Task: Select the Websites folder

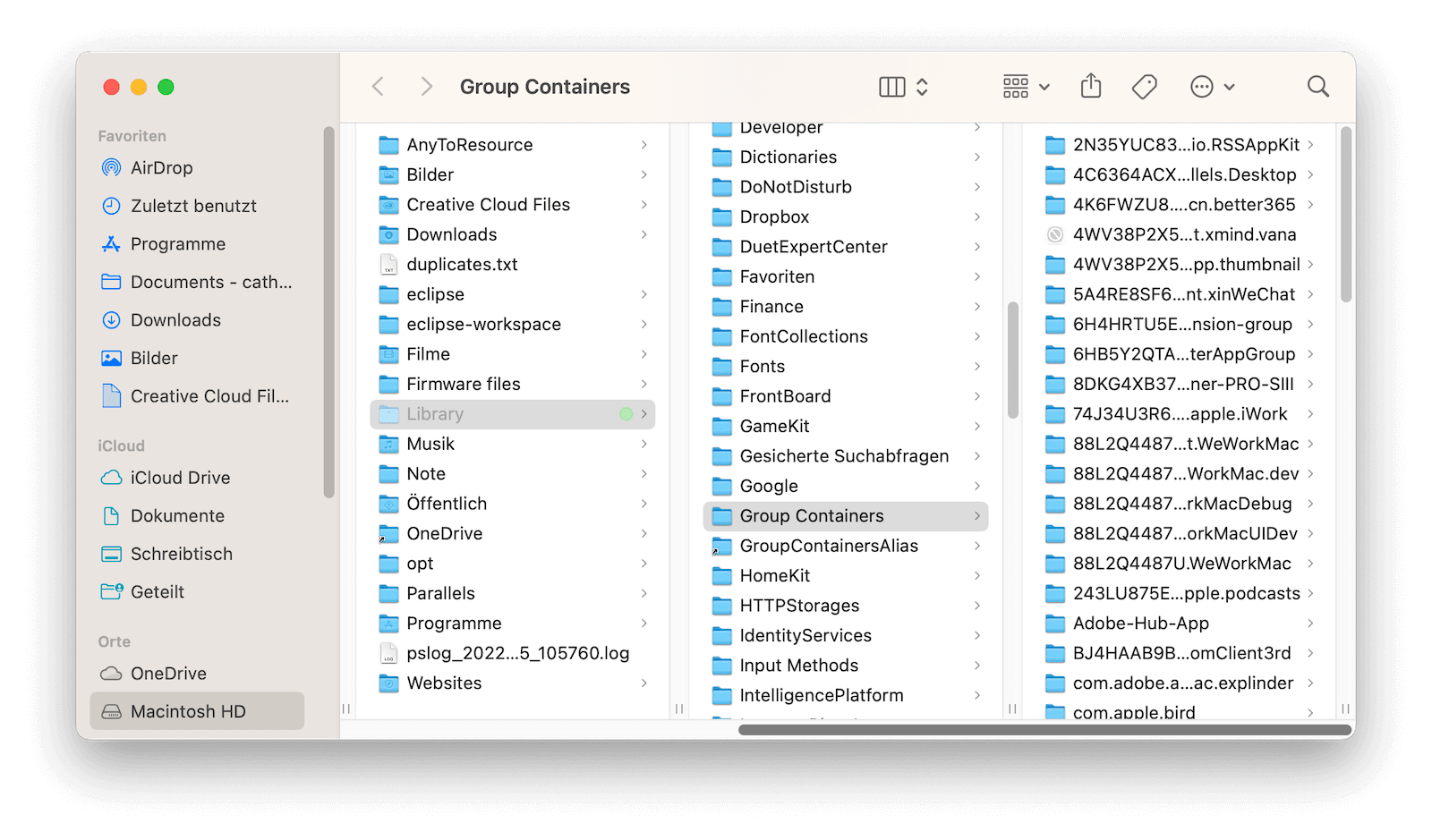Action: point(513,683)
